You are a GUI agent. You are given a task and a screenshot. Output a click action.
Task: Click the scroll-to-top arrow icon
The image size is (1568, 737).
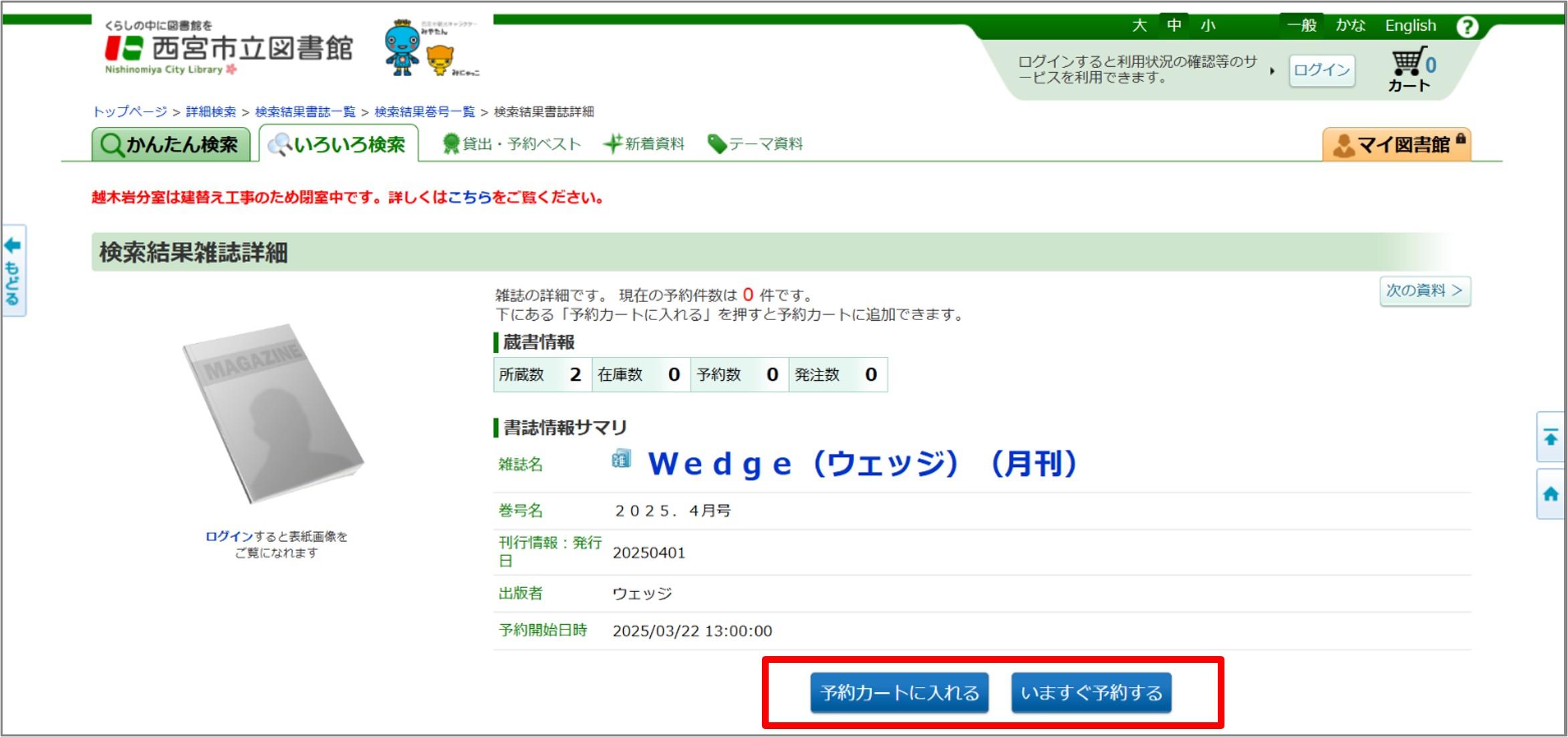click(x=1551, y=438)
